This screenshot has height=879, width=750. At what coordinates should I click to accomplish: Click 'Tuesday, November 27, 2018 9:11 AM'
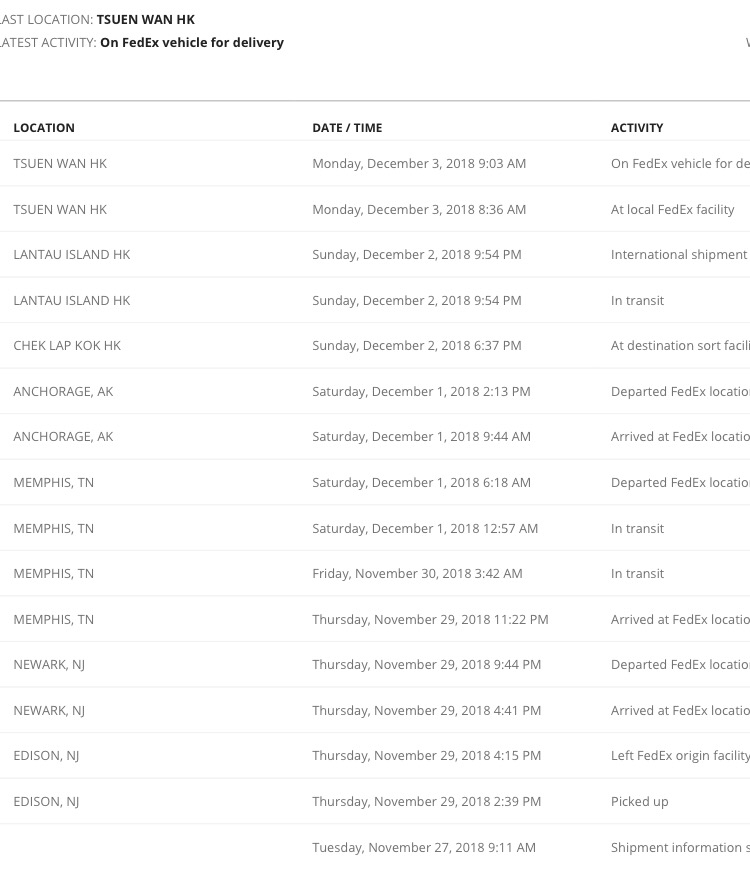(424, 848)
